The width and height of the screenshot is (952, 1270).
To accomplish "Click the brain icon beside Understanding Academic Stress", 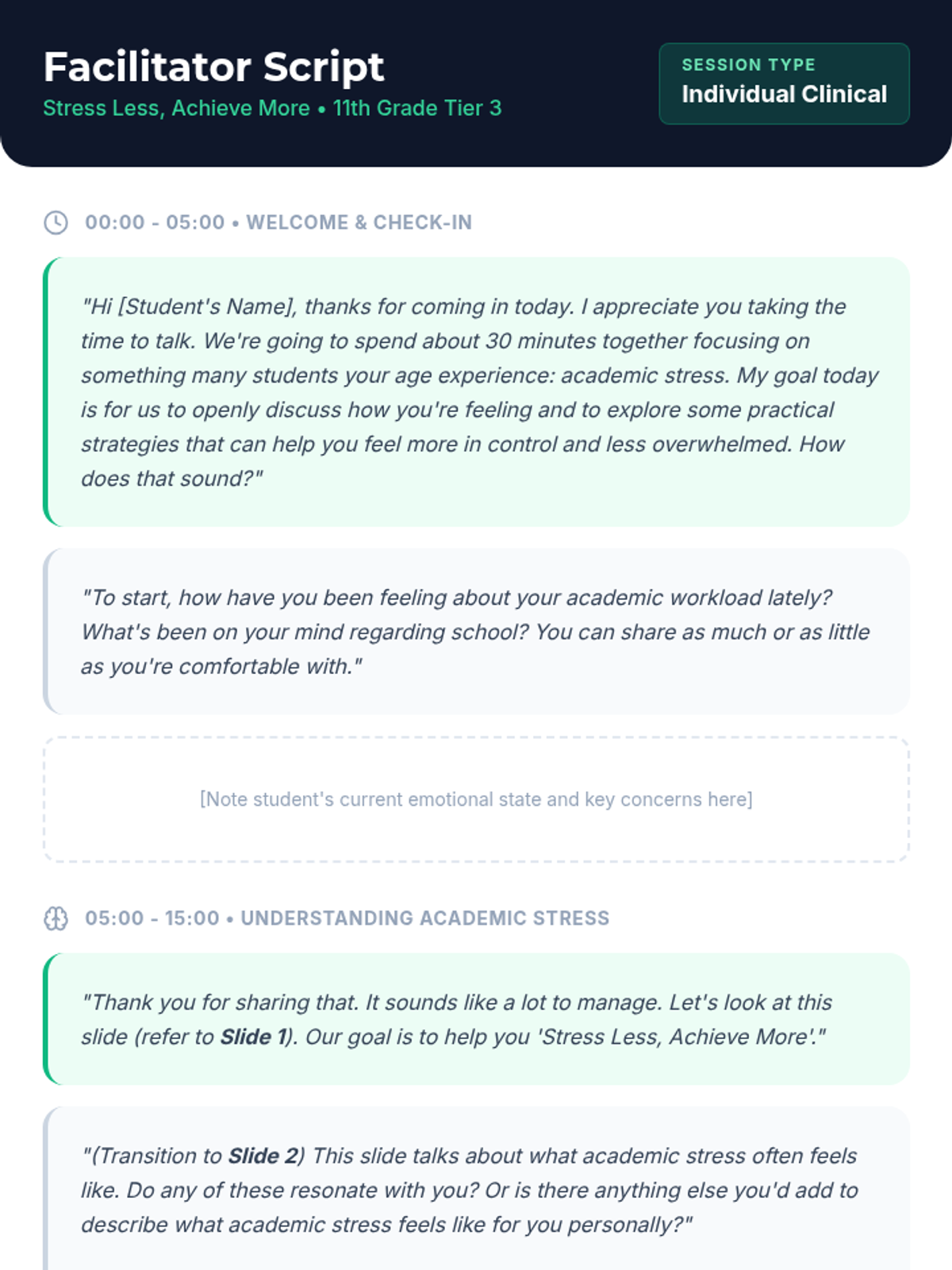I will pos(56,918).
